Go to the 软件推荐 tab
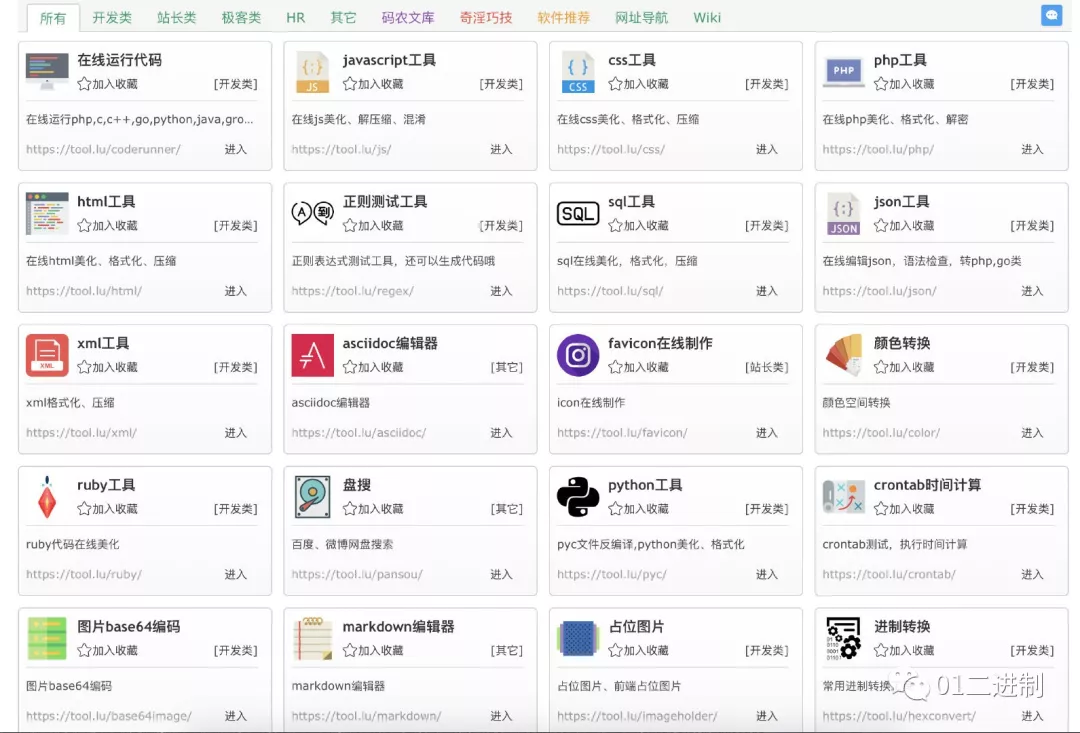The height and width of the screenshot is (733, 1080). pyautogui.click(x=563, y=18)
